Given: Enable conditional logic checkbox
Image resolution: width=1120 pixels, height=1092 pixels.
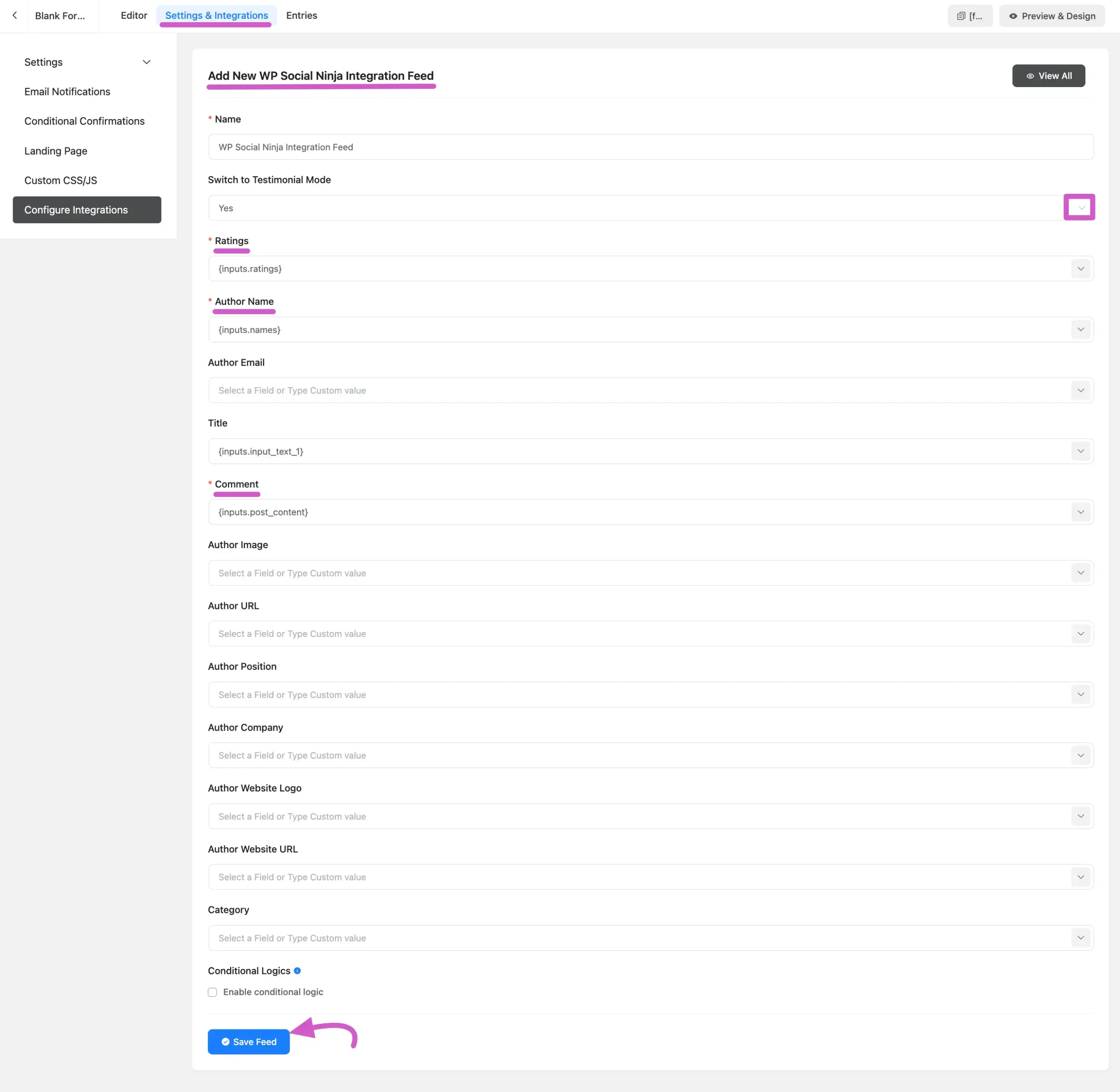Looking at the screenshot, I should pos(212,992).
